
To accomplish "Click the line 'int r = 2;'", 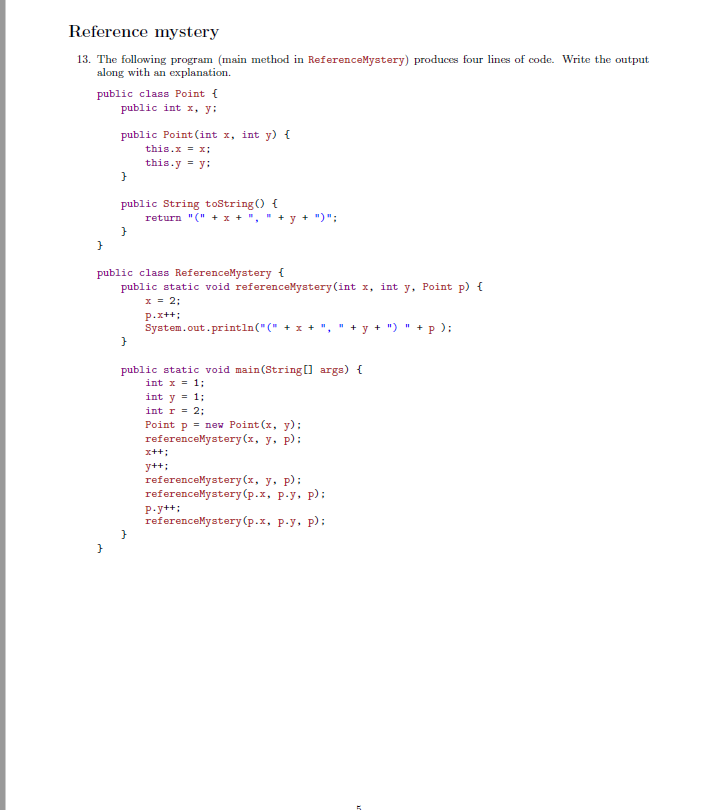I will [175, 411].
